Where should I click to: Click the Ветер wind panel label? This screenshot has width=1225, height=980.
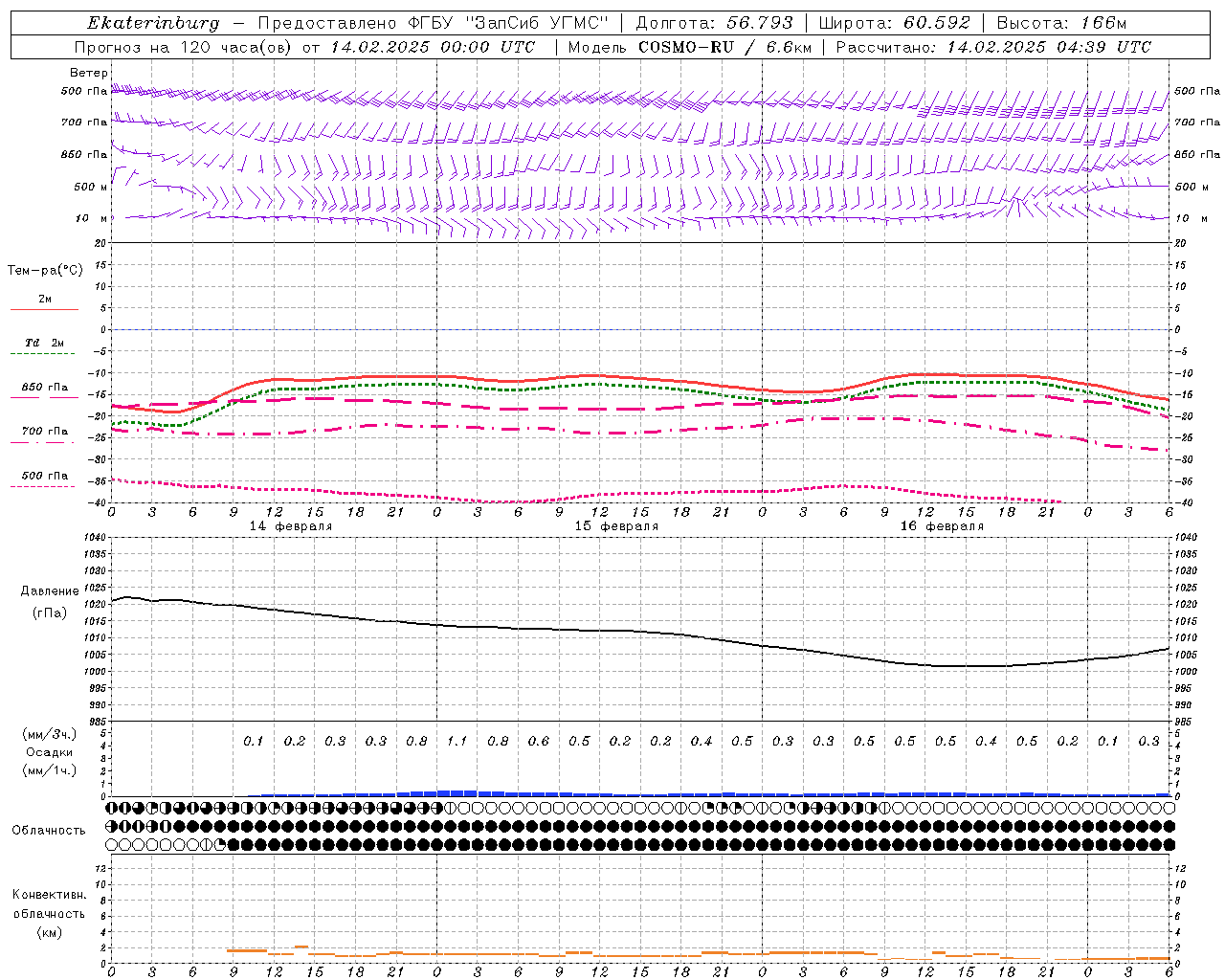click(89, 73)
